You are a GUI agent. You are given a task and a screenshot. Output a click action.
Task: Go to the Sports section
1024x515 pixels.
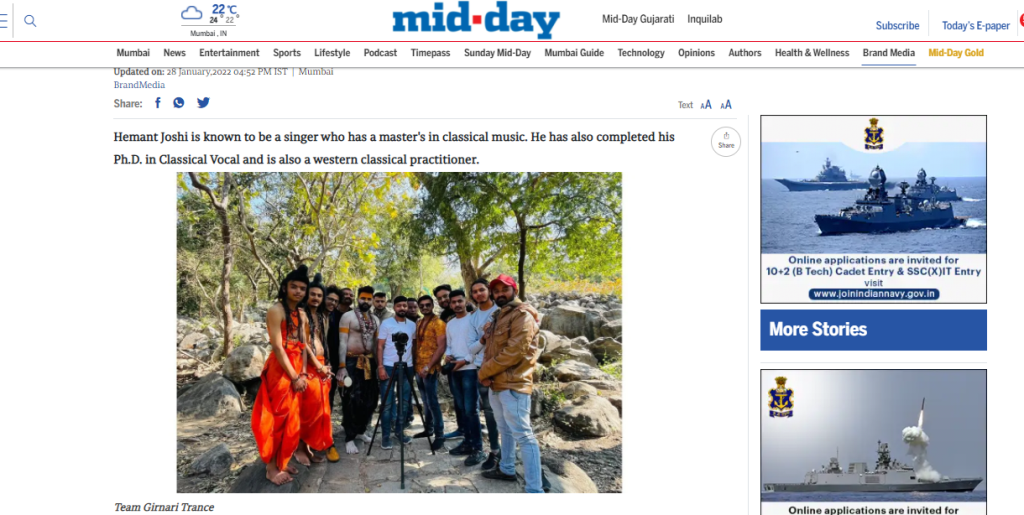click(x=287, y=53)
